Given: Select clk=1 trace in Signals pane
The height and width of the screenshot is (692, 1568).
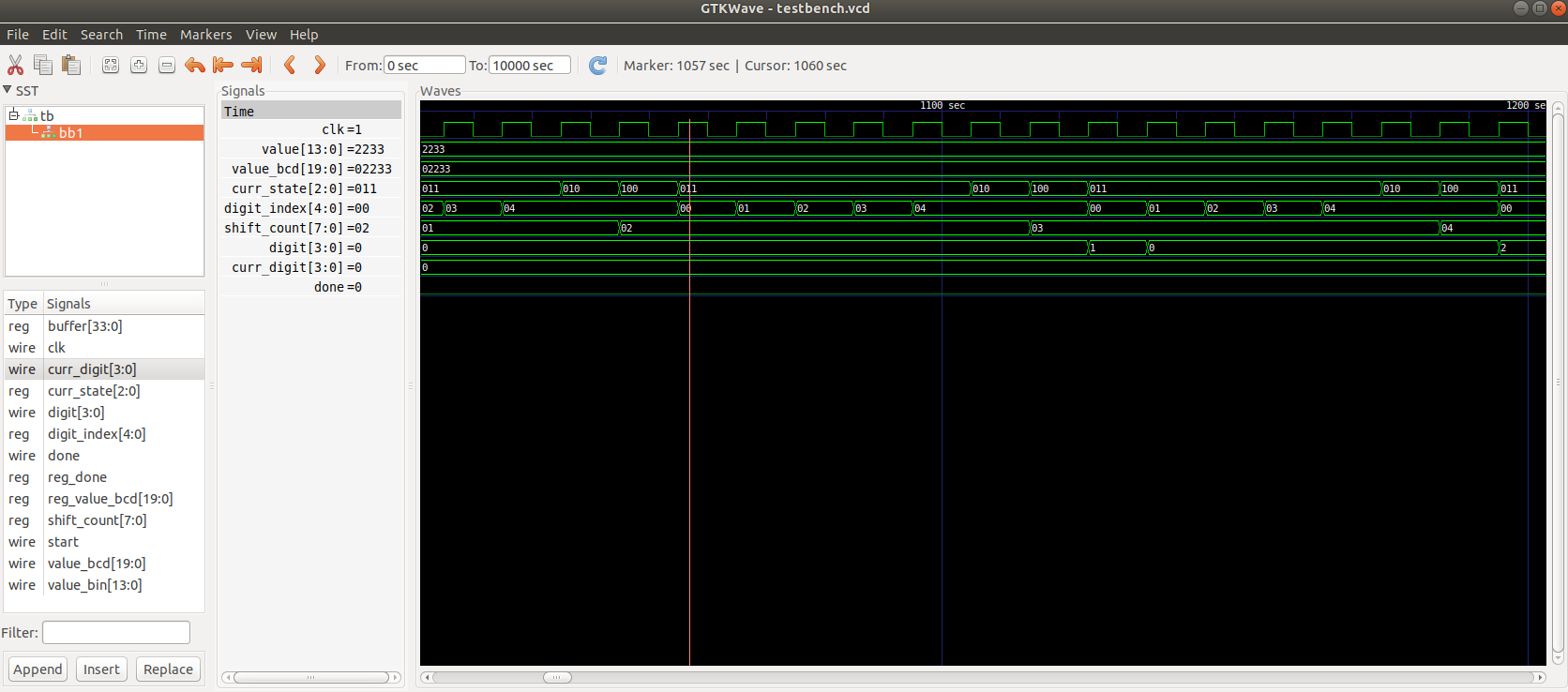Looking at the screenshot, I should 311,129.
